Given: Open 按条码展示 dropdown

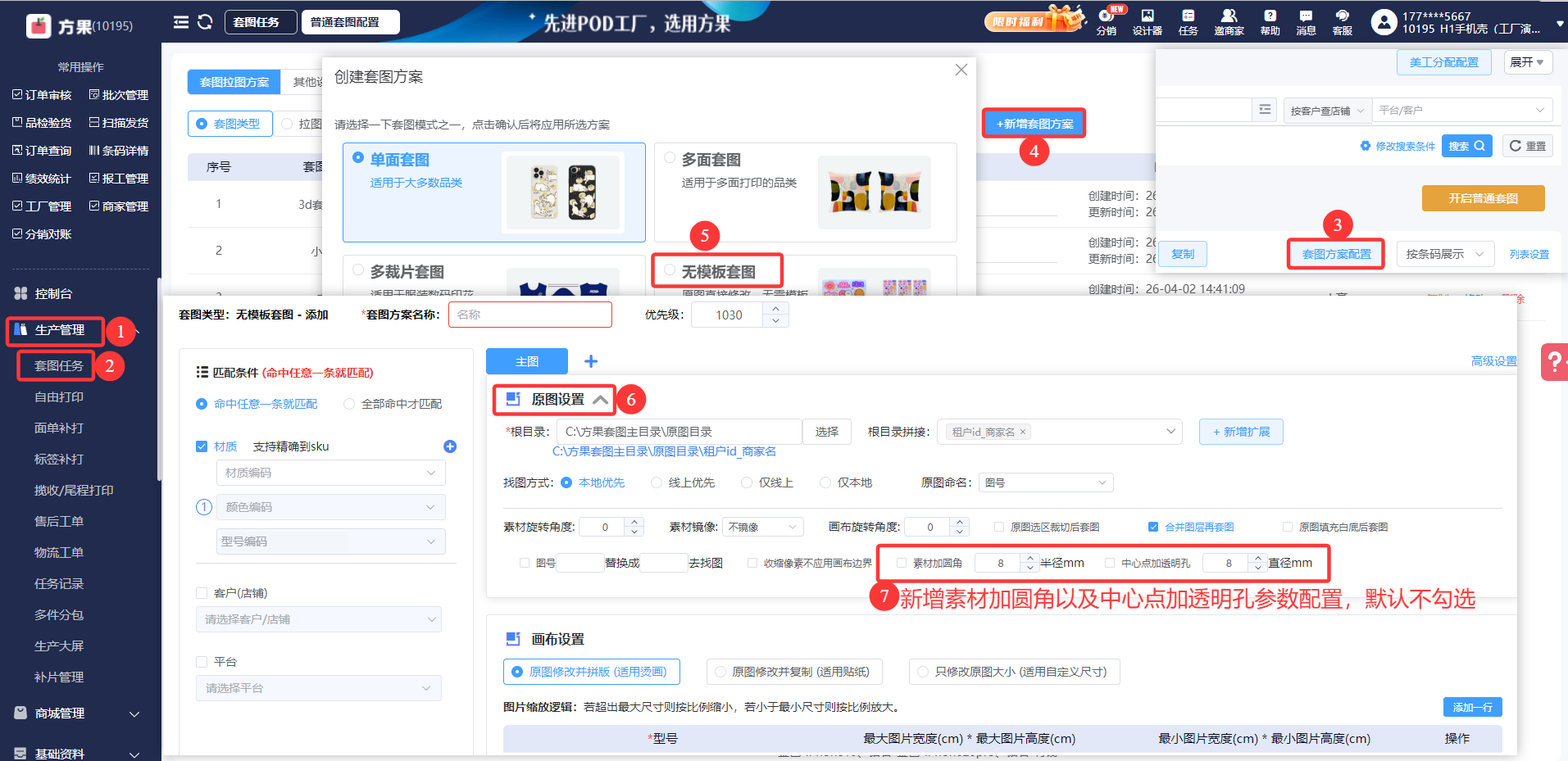Looking at the screenshot, I should [x=1445, y=254].
